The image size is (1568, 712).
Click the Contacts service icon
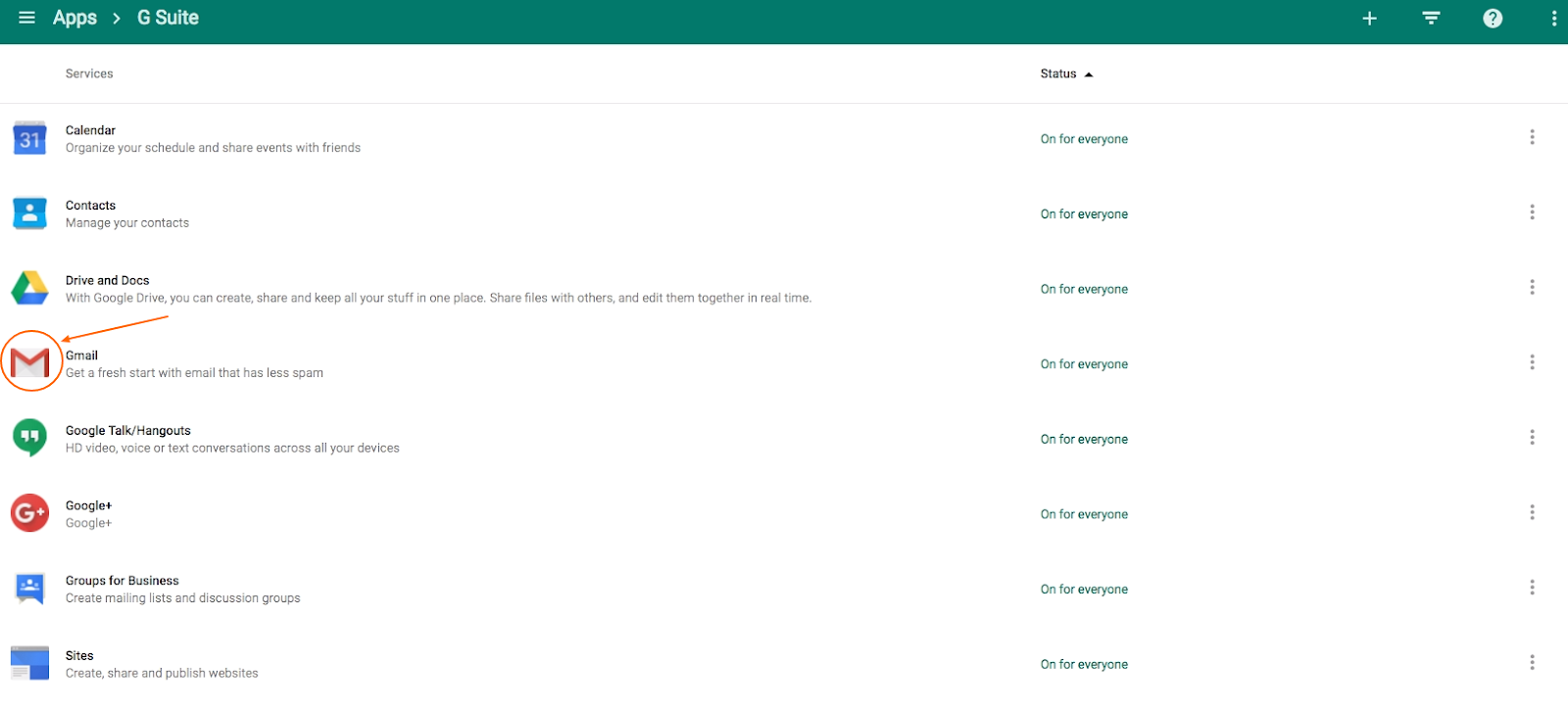tap(29, 214)
